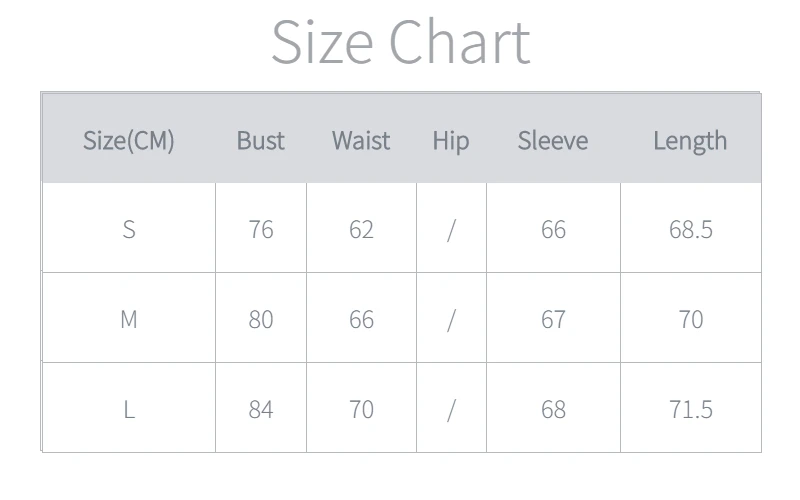The width and height of the screenshot is (800, 500).
Task: Select bust value 84 for size L
Action: tap(260, 409)
